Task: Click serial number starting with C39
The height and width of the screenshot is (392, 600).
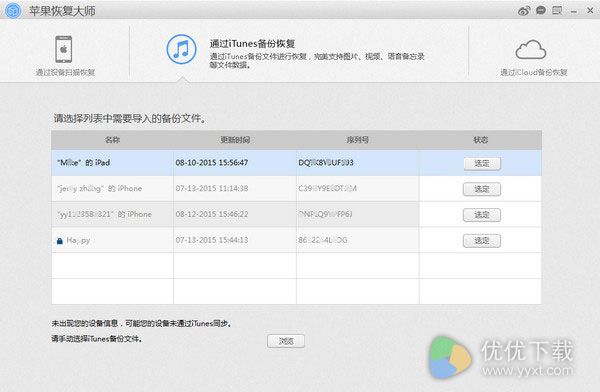Action: 327,188
